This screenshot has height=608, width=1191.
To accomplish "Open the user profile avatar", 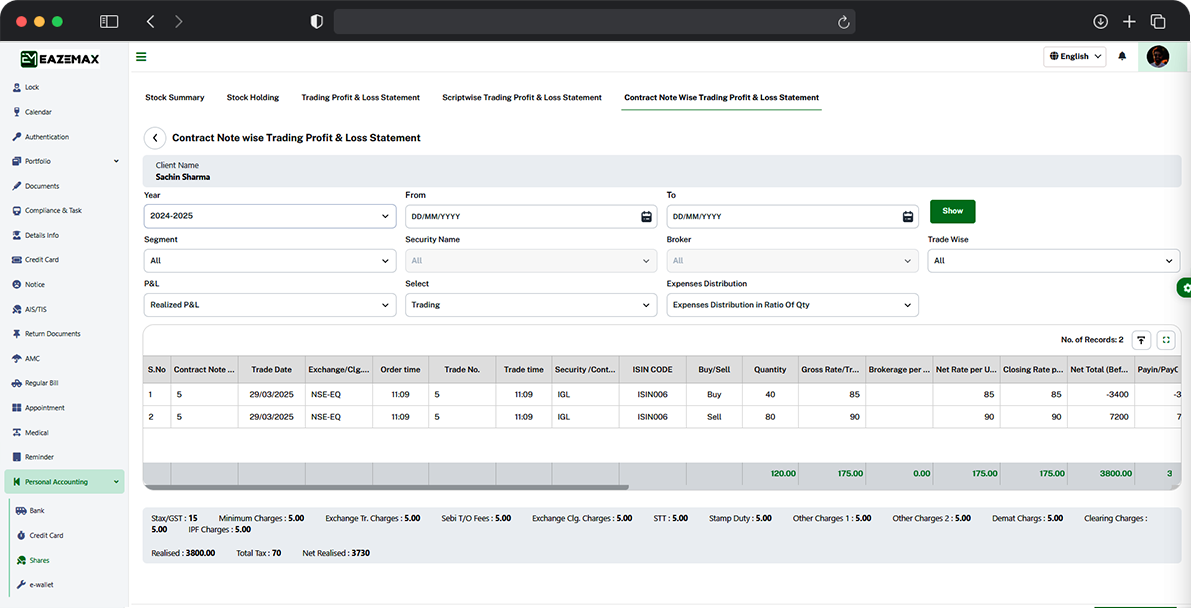I will click(1158, 56).
